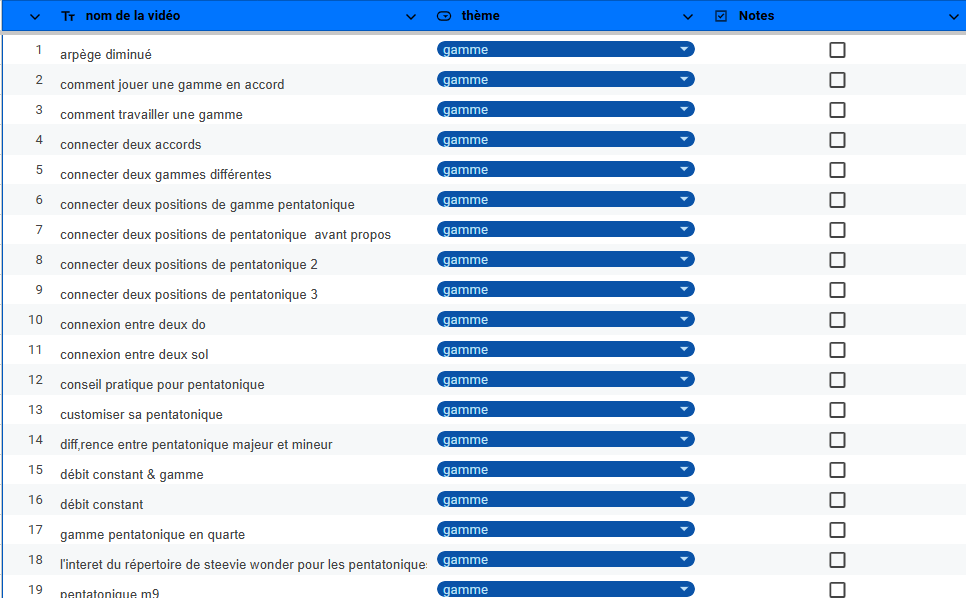
Task: Open the thème column menu arrow
Action: coord(688,17)
